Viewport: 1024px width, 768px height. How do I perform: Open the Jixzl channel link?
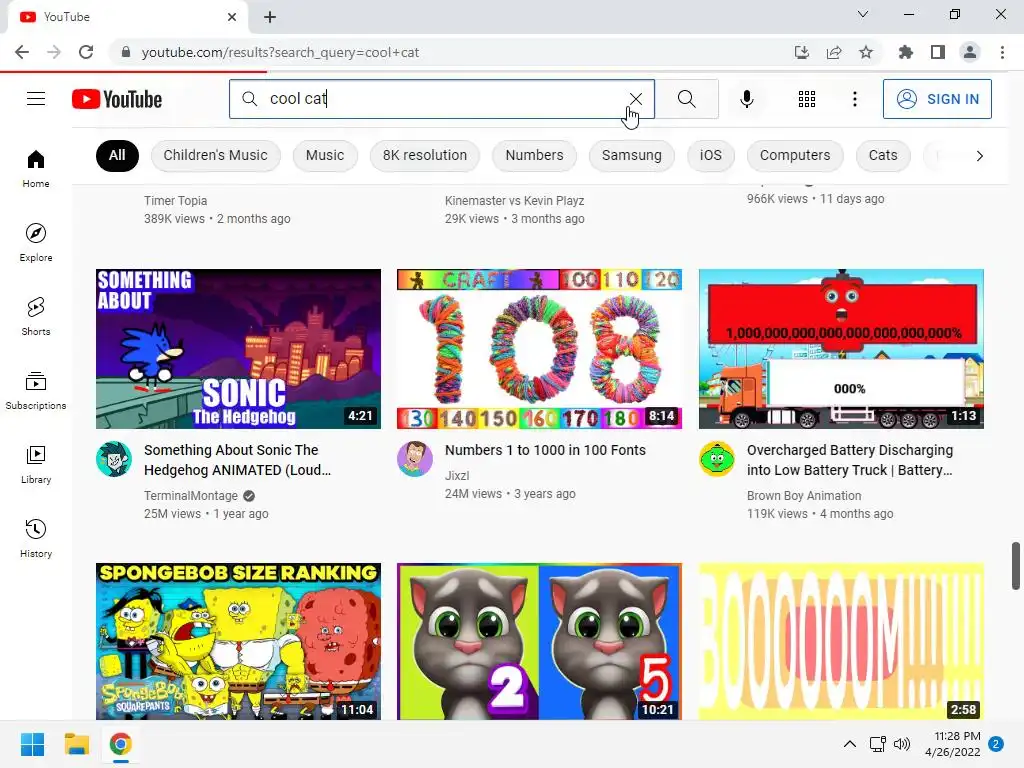click(x=457, y=475)
